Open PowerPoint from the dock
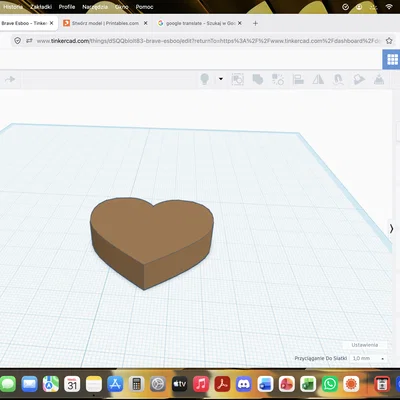The width and height of the screenshot is (400, 400). (x=287, y=384)
